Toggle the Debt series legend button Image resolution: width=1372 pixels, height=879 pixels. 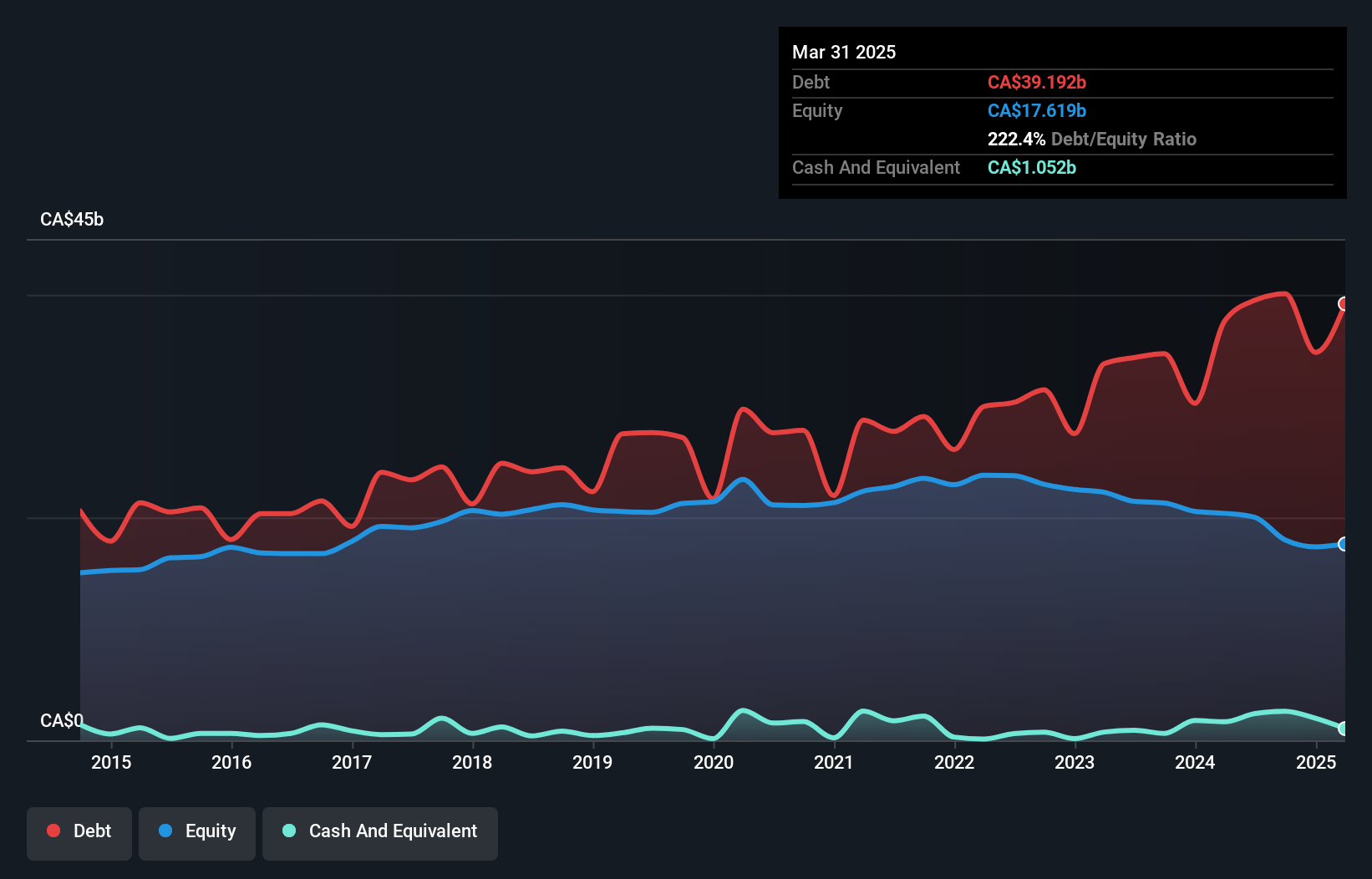click(79, 833)
